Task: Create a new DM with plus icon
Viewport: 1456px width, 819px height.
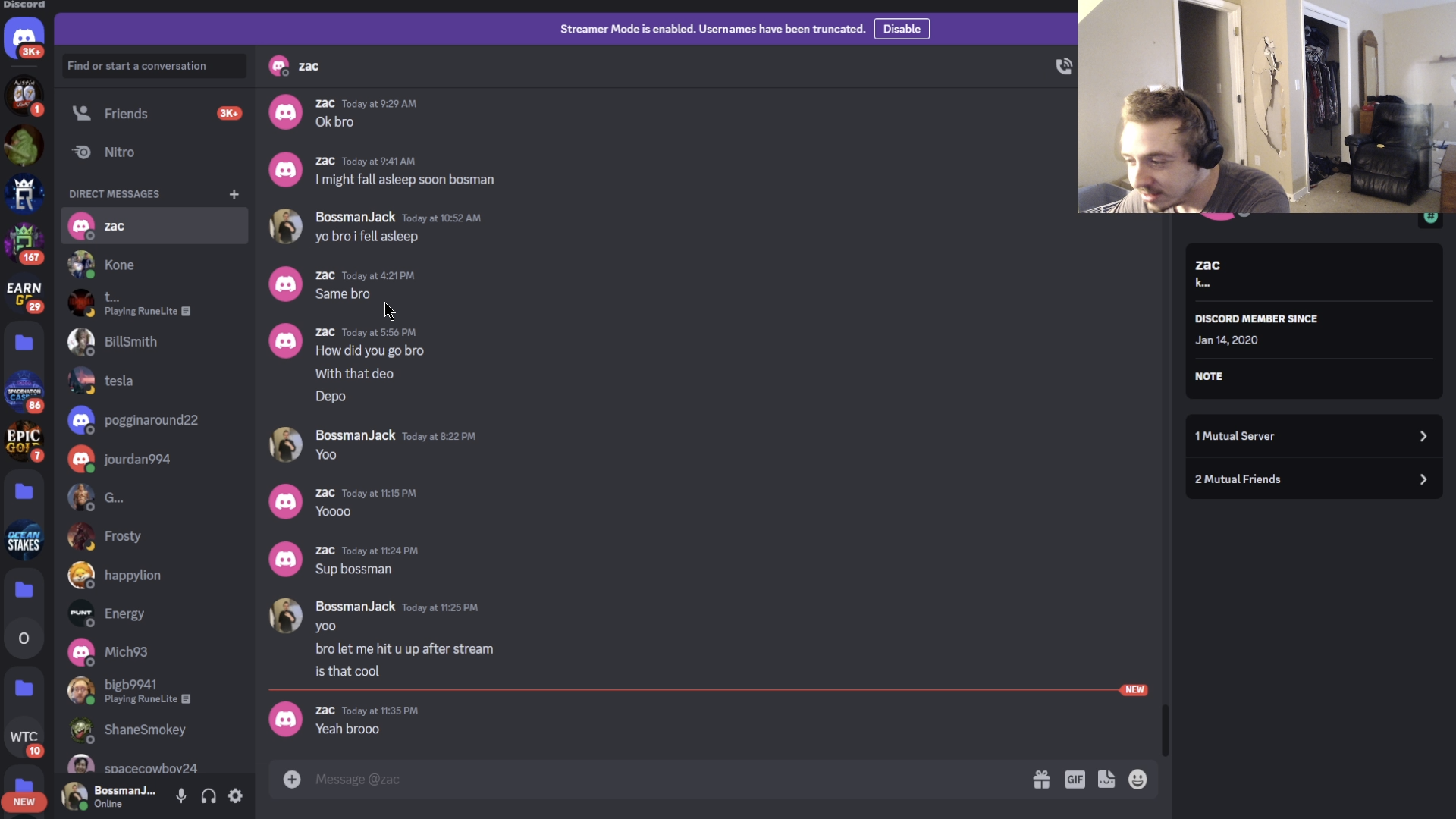Action: pos(234,194)
